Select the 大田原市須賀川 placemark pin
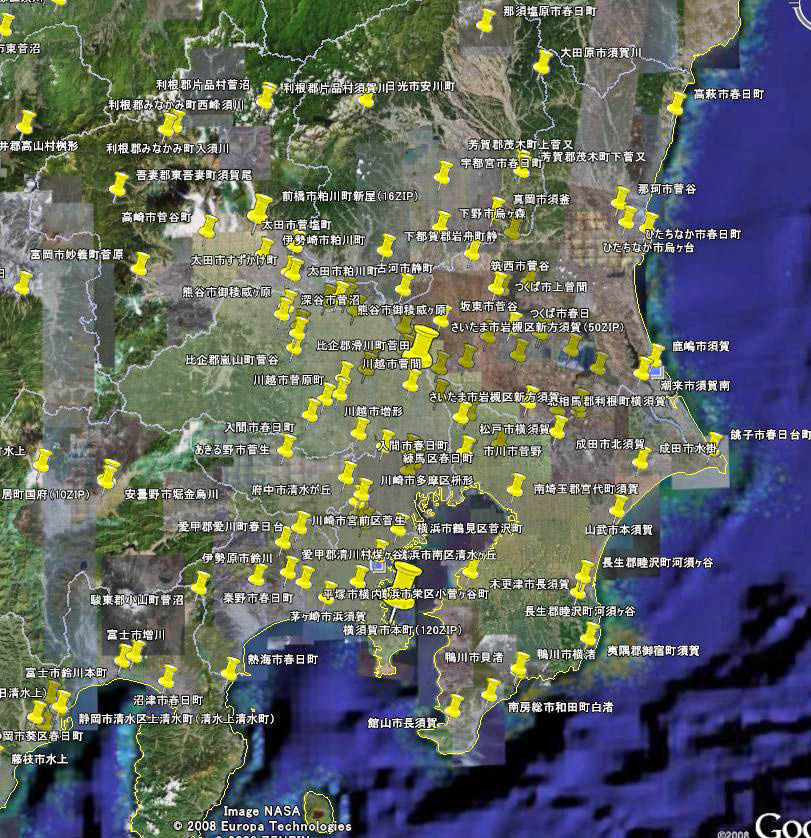 (x=543, y=61)
